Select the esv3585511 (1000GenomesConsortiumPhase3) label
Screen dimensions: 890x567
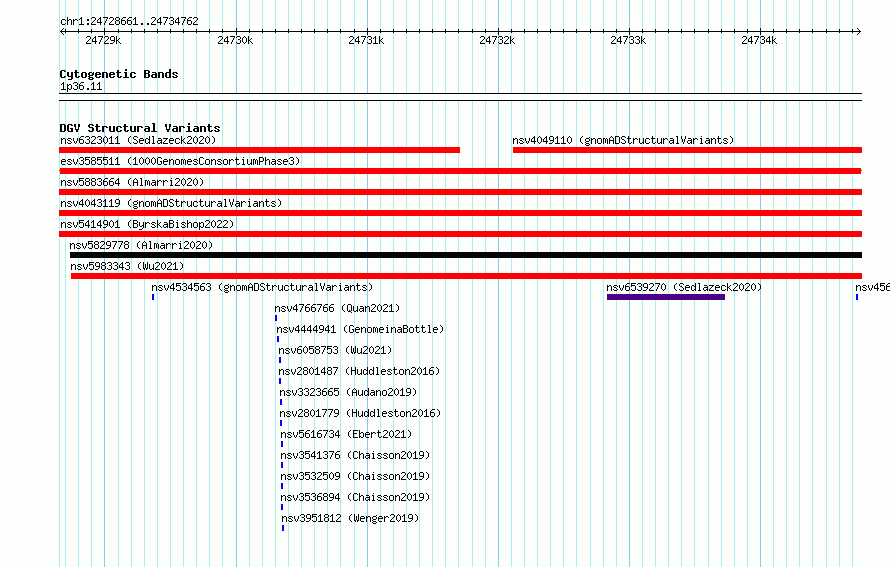180,161
